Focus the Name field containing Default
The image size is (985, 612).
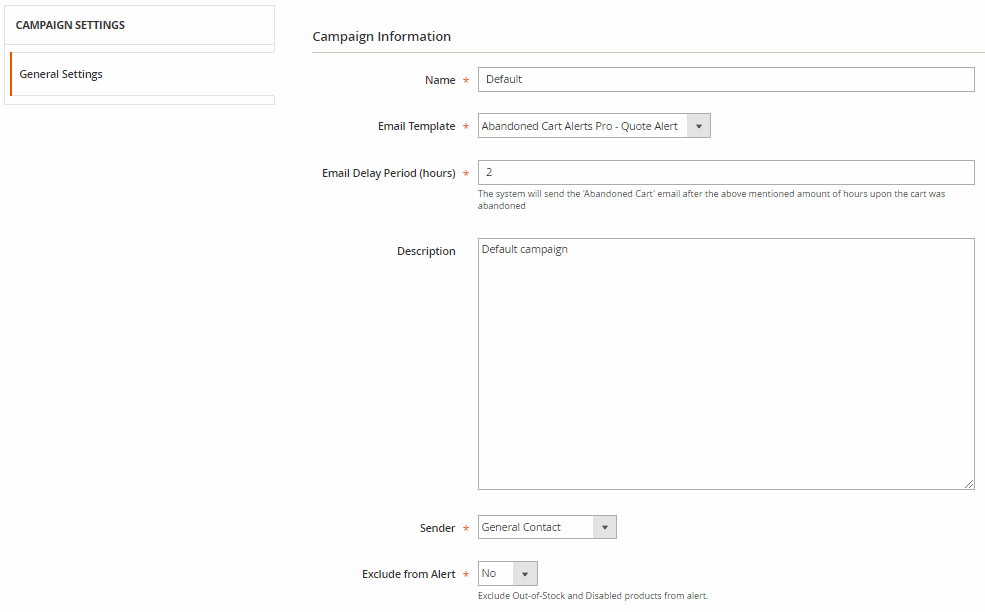(726, 79)
